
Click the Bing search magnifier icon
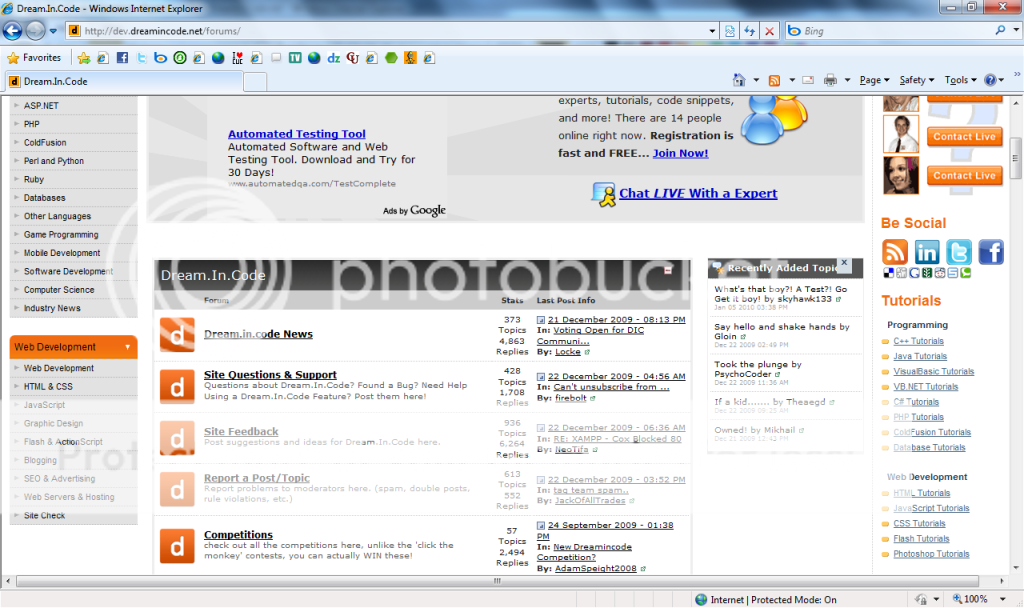click(x=1000, y=30)
